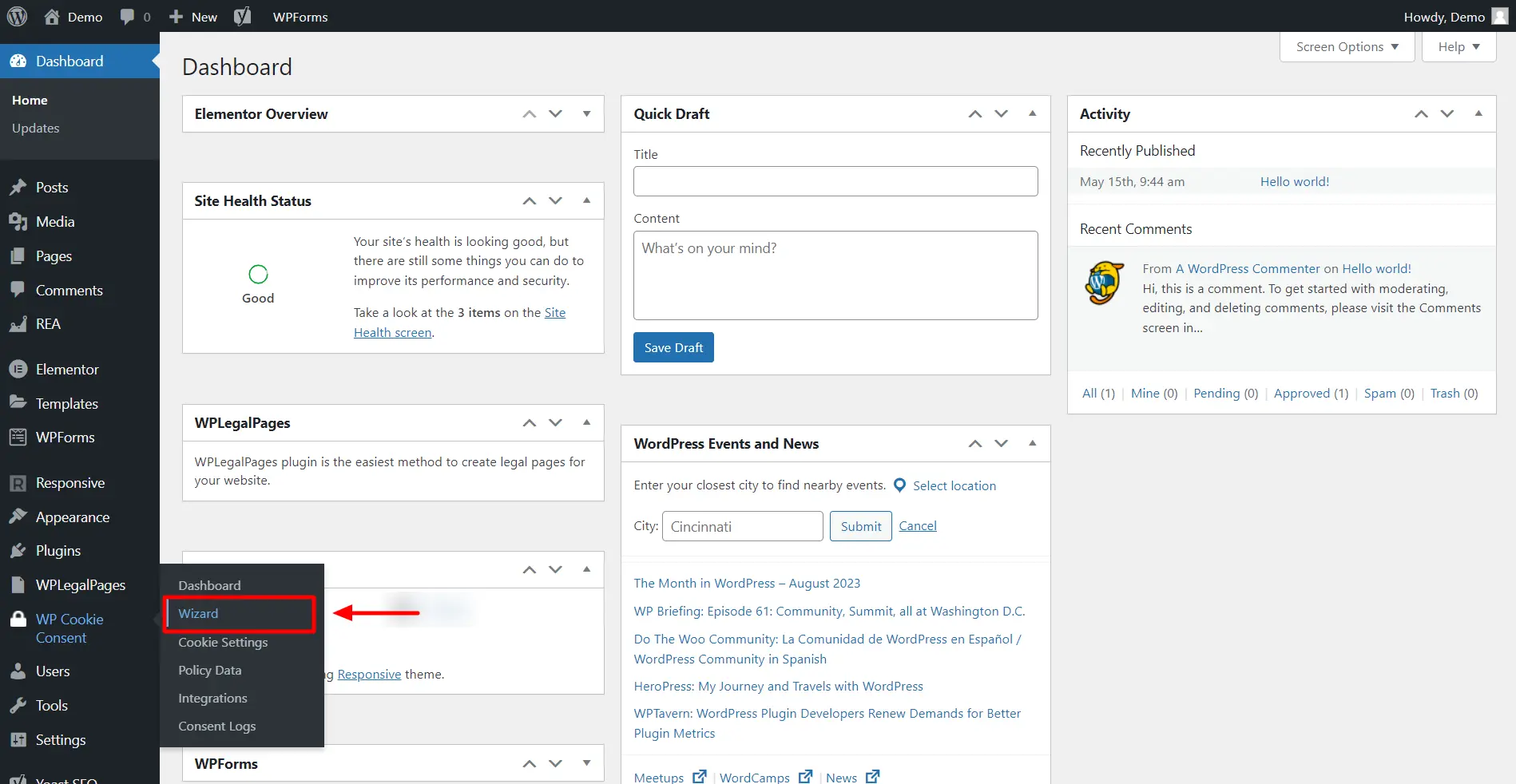The height and width of the screenshot is (784, 1516).
Task: Open the Hello world! post link
Action: 1294,181
